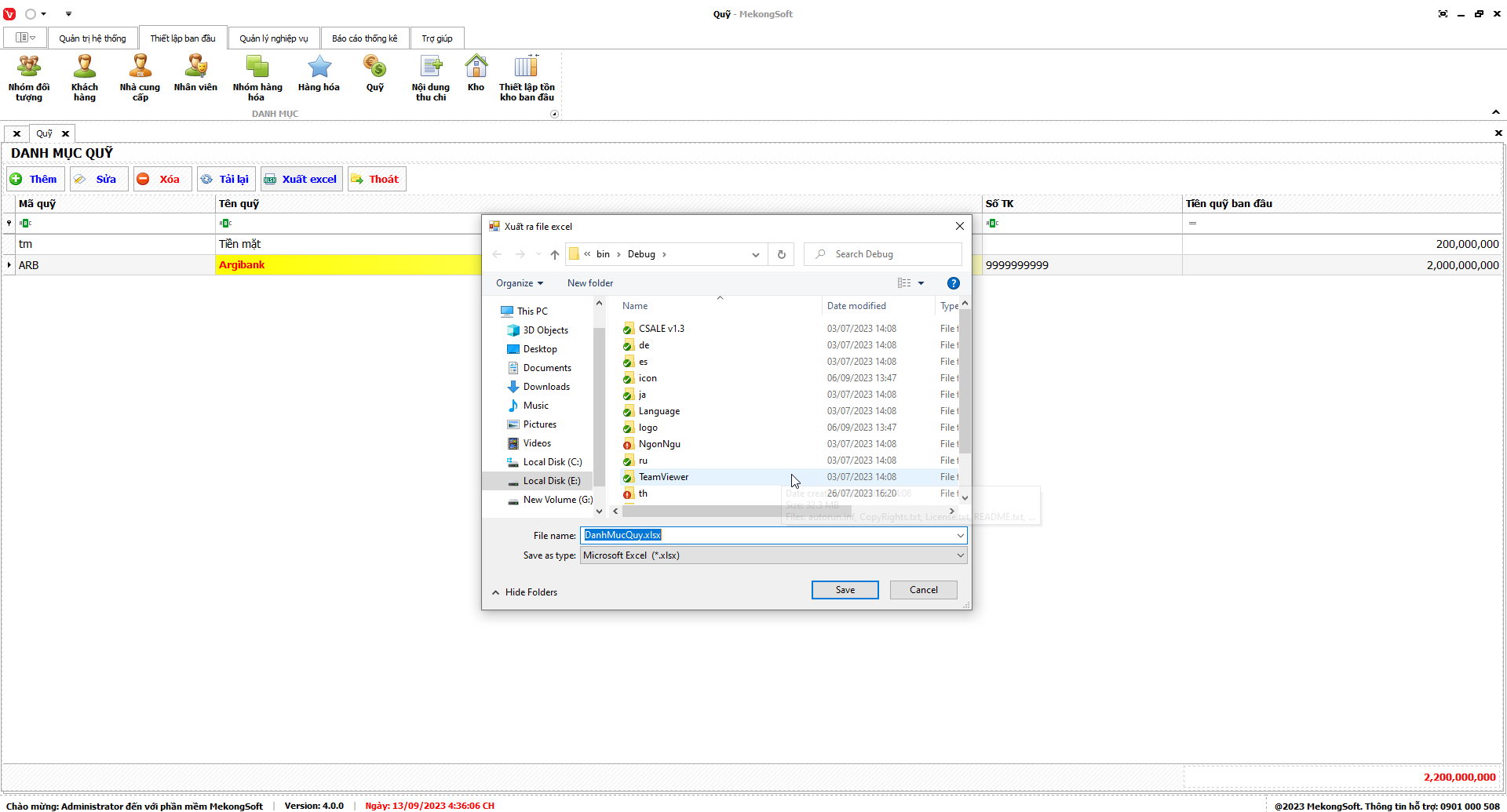The width and height of the screenshot is (1507, 812).
Task: Select the NgonNgu folder
Action: pos(659,444)
